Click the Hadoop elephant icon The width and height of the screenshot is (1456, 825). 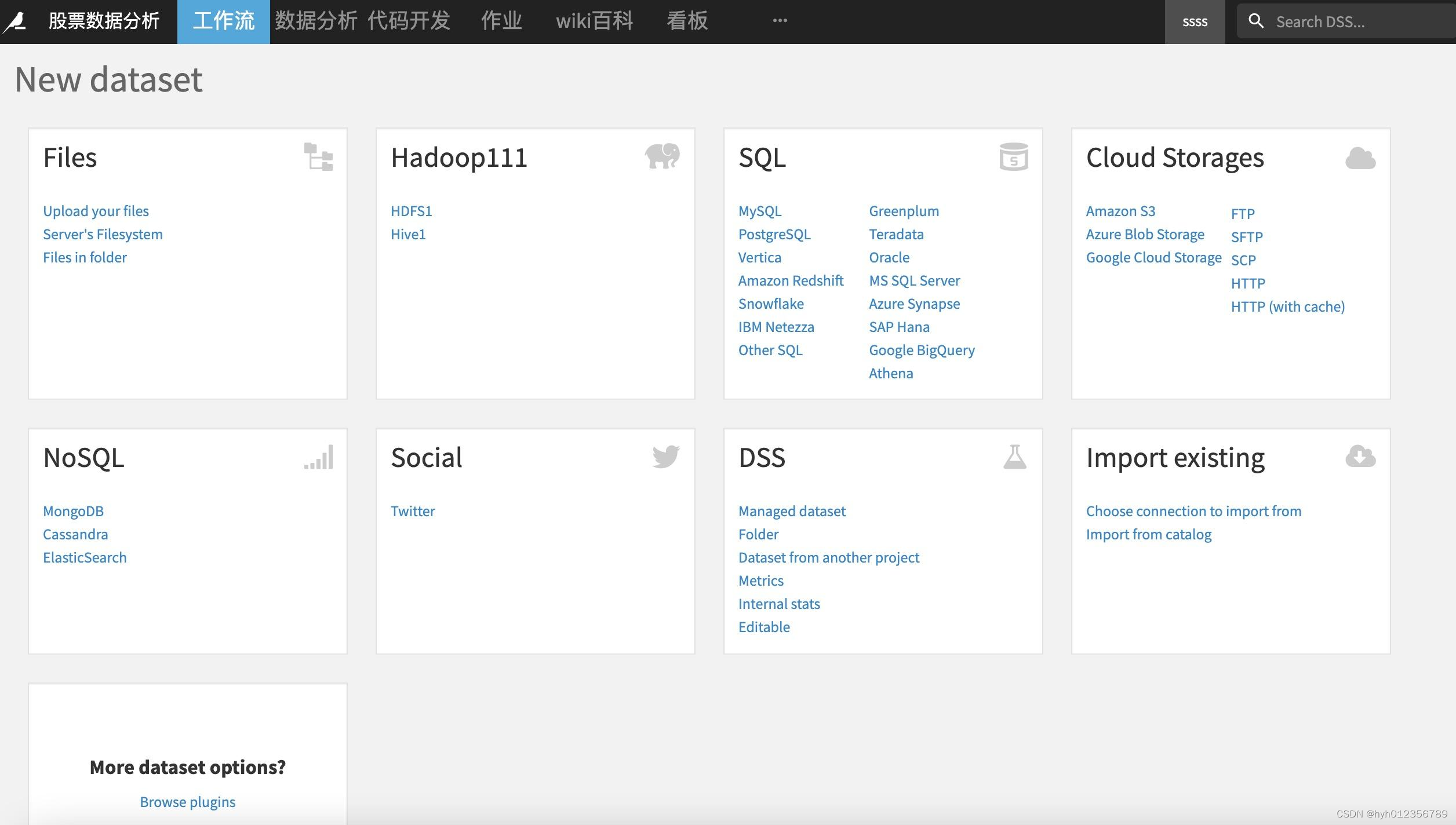tap(662, 156)
